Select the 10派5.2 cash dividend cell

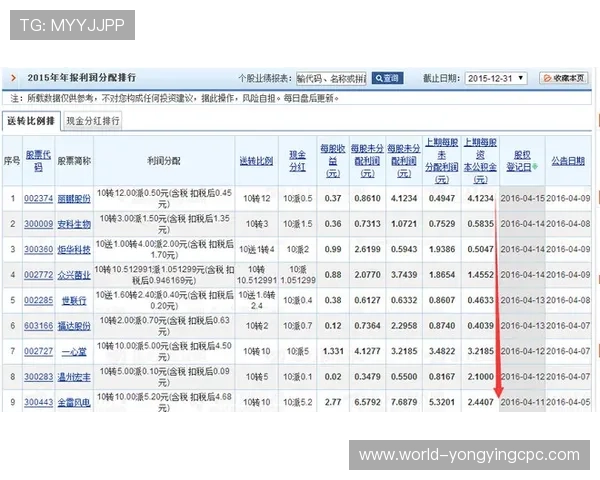(x=297, y=402)
